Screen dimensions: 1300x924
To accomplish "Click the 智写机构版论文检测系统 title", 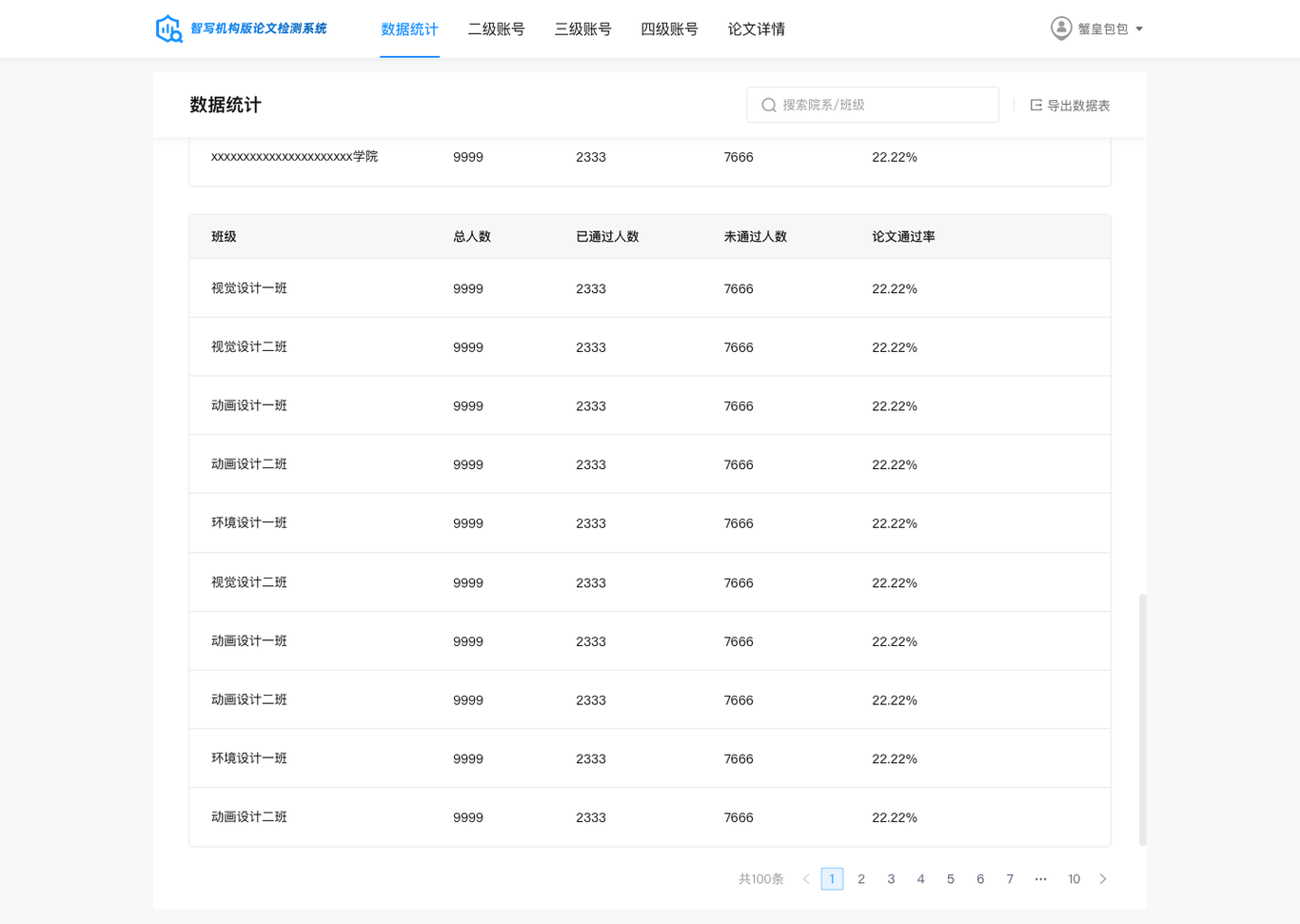I will click(x=258, y=29).
